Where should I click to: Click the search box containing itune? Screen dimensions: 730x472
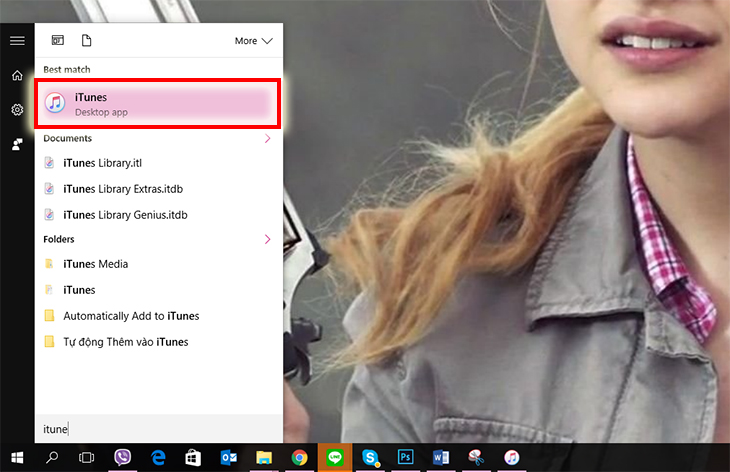coord(159,429)
